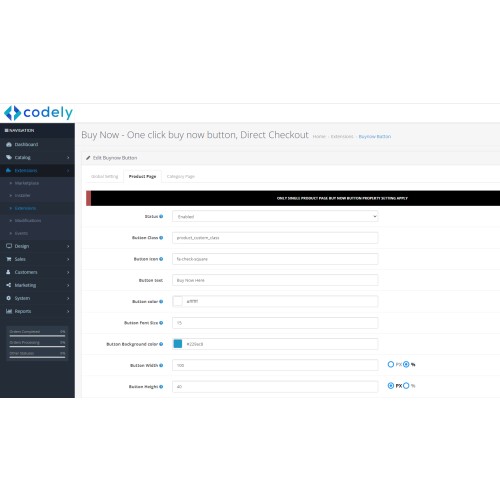Choose PX radio for Button Height

coord(391,386)
